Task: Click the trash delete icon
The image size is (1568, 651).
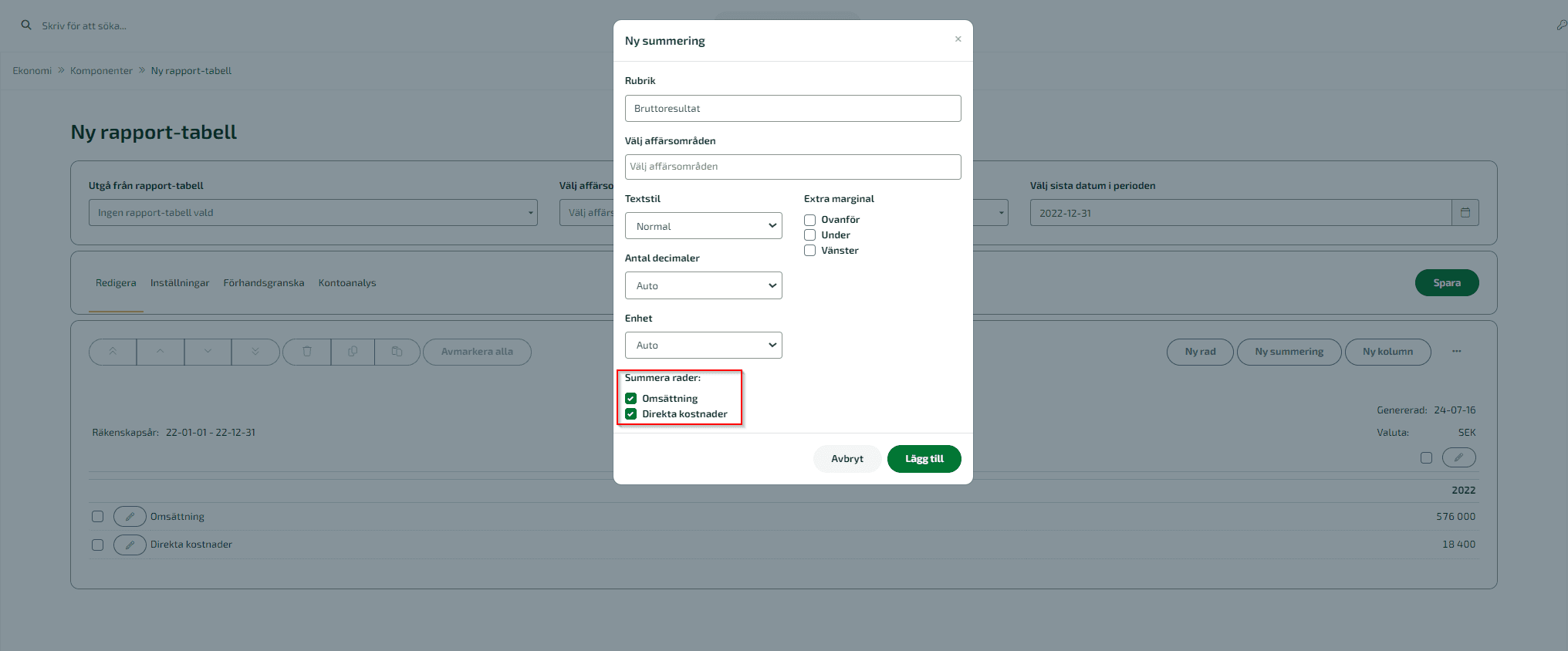Action: click(307, 352)
